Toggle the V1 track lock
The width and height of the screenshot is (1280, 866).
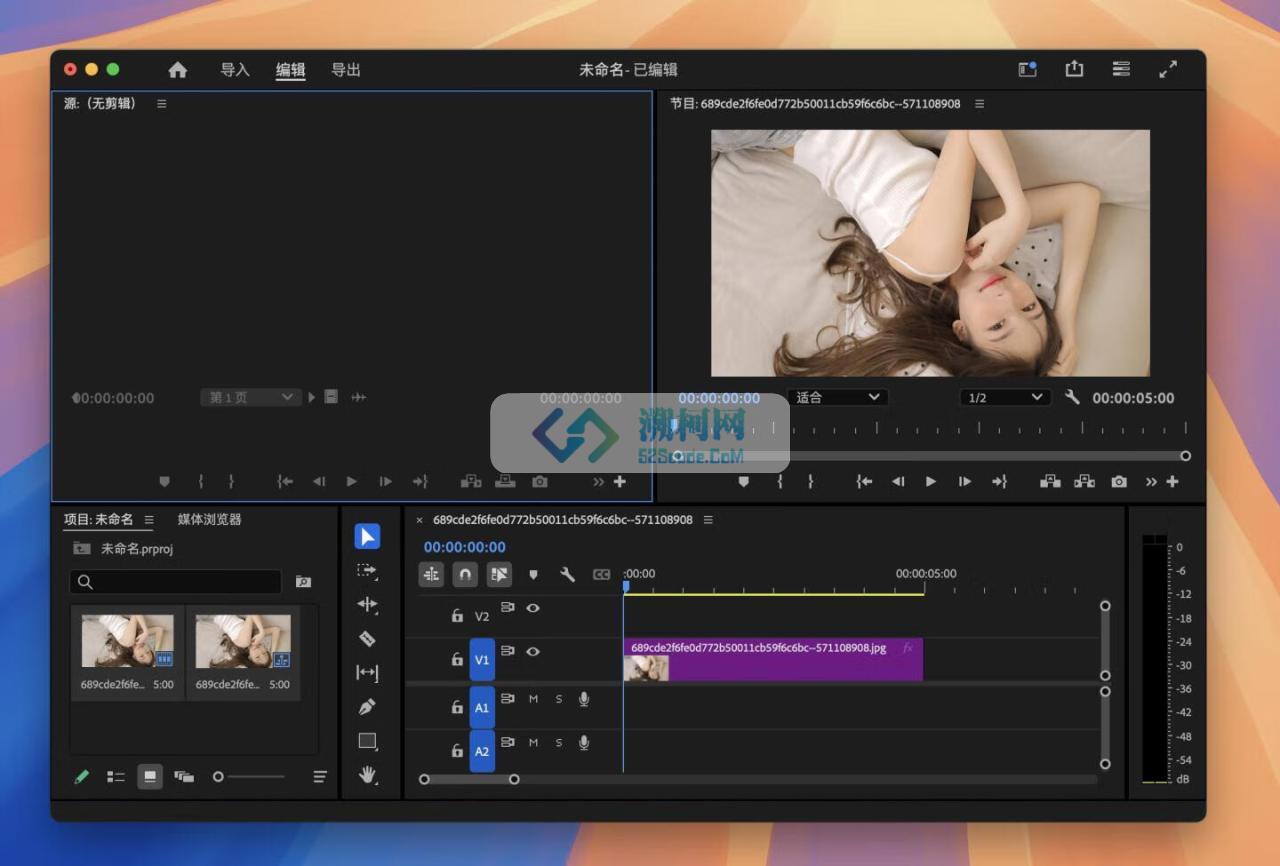(x=457, y=659)
